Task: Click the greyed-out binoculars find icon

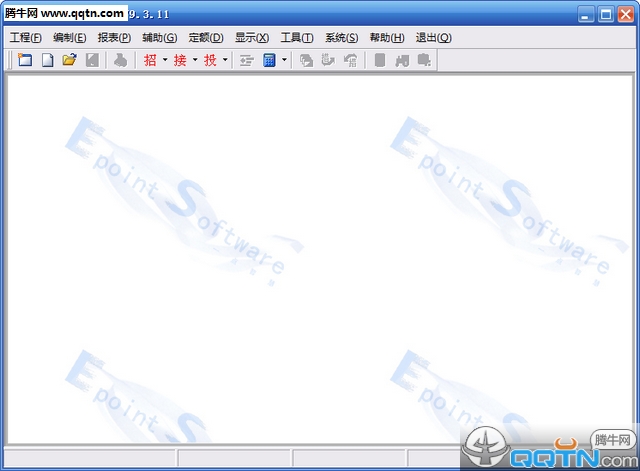Action: pos(402,60)
